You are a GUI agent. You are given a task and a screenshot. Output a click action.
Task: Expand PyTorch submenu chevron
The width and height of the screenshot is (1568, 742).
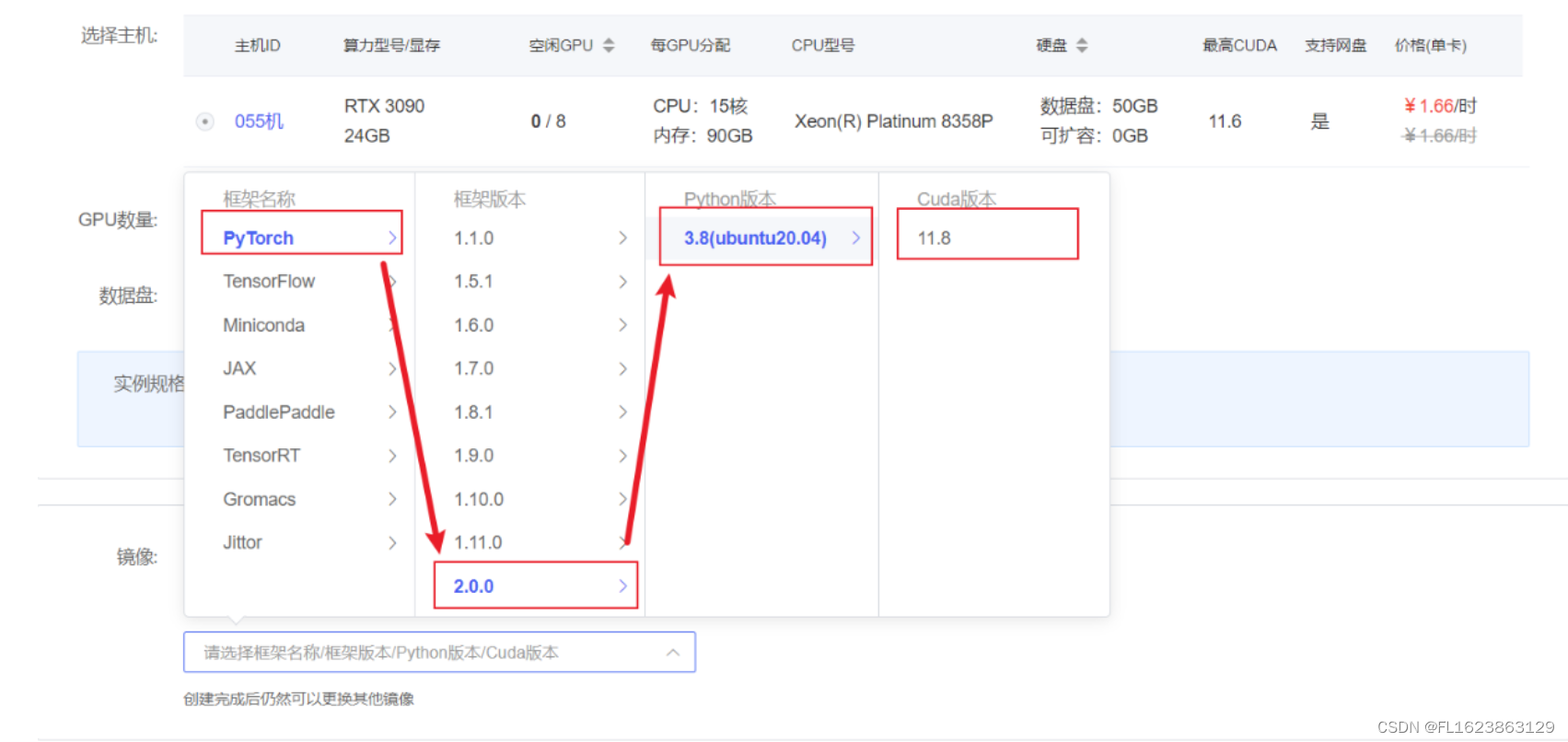(392, 238)
